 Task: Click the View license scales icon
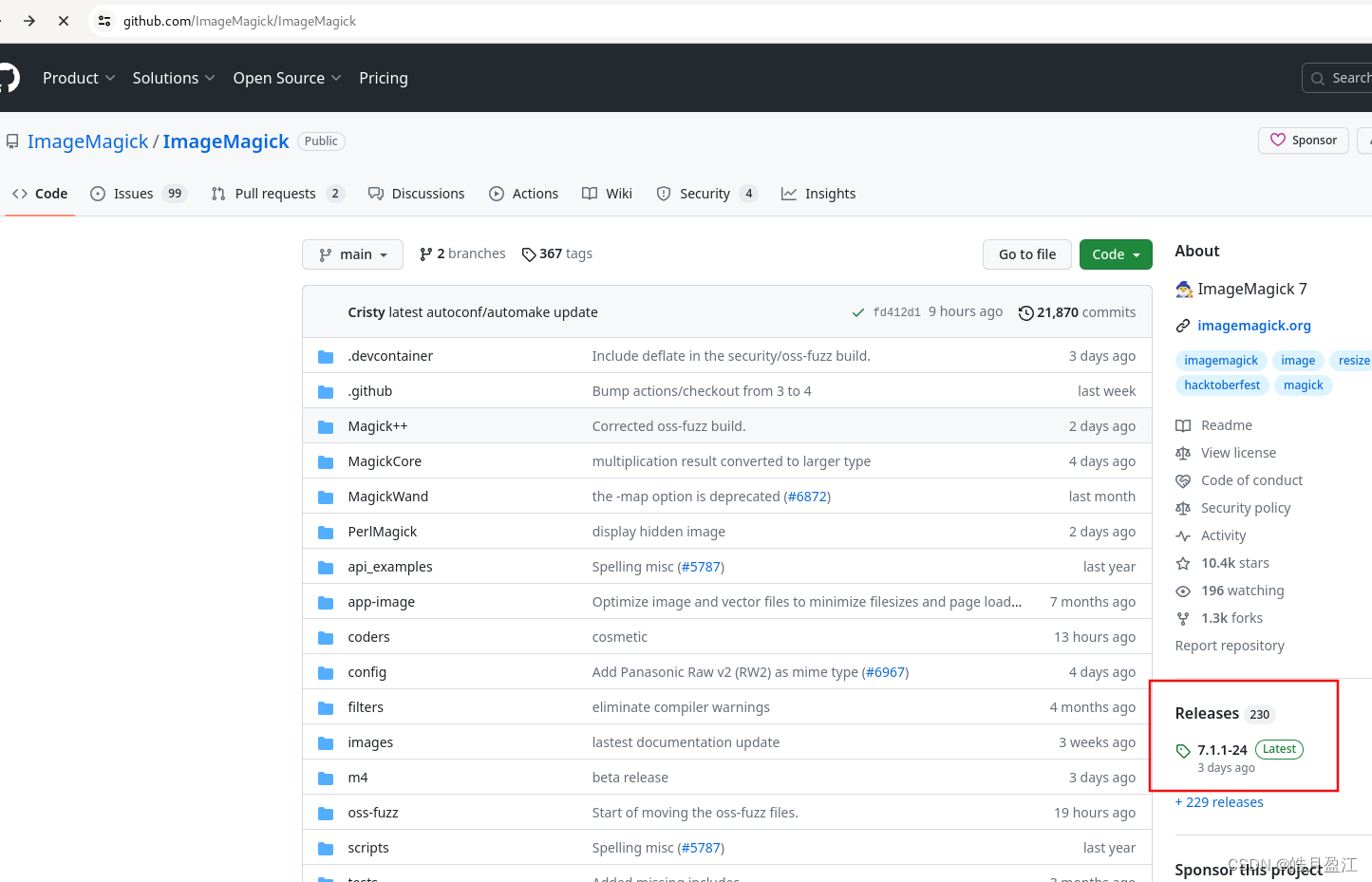click(x=1183, y=453)
